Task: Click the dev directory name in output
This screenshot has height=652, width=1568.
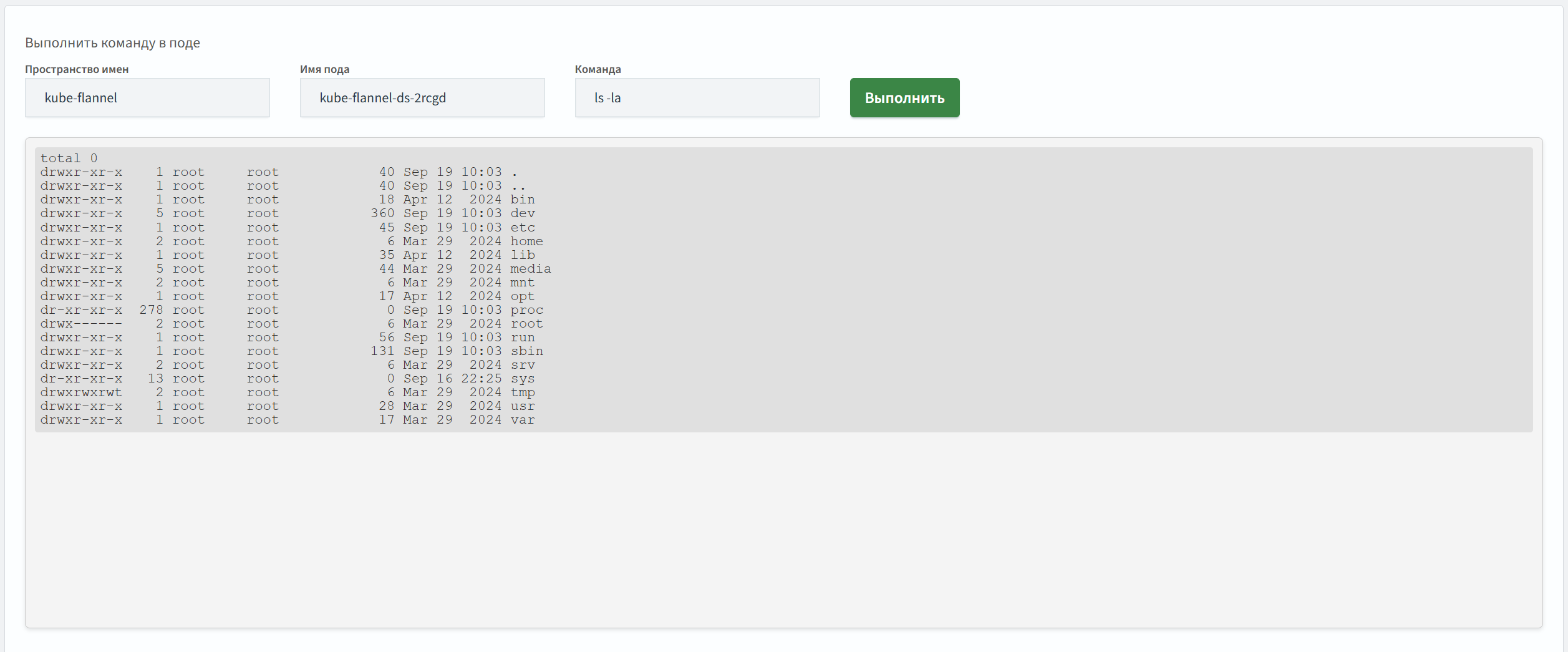Action: pos(522,213)
